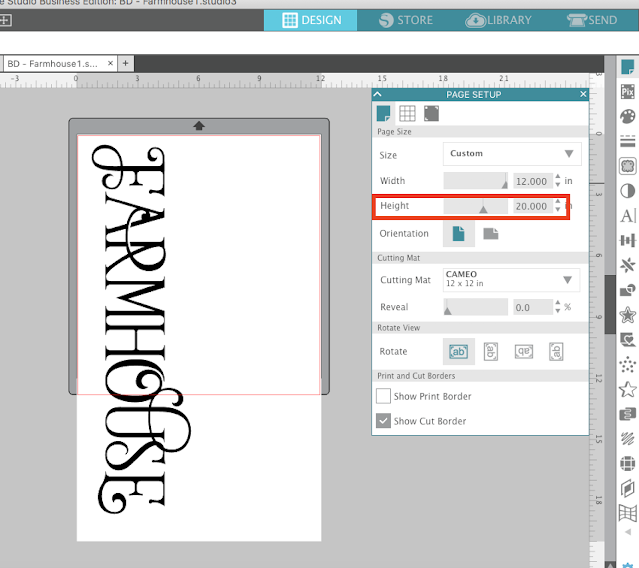Switch to the SEND tab

592,20
